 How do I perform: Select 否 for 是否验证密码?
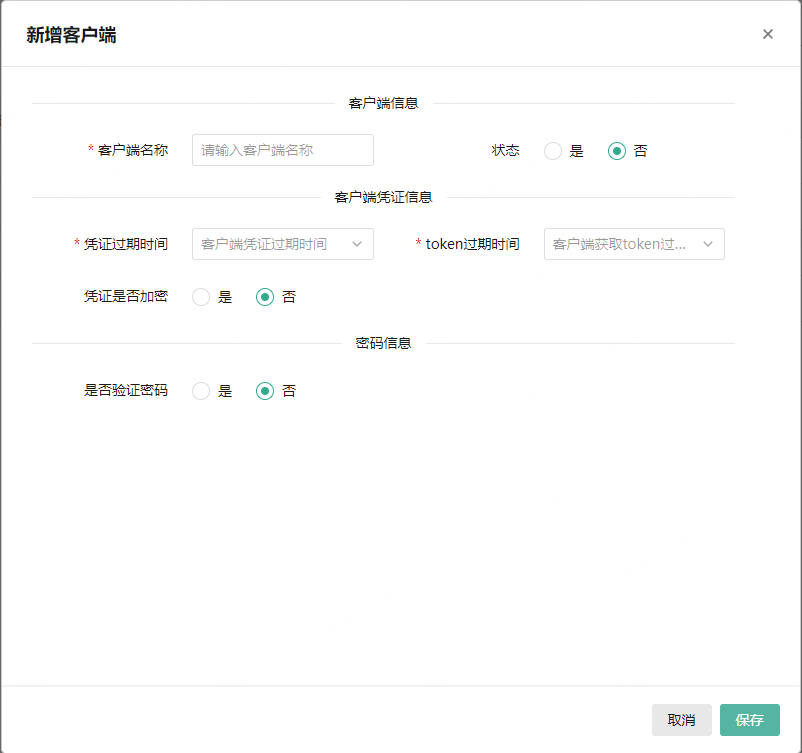point(263,391)
